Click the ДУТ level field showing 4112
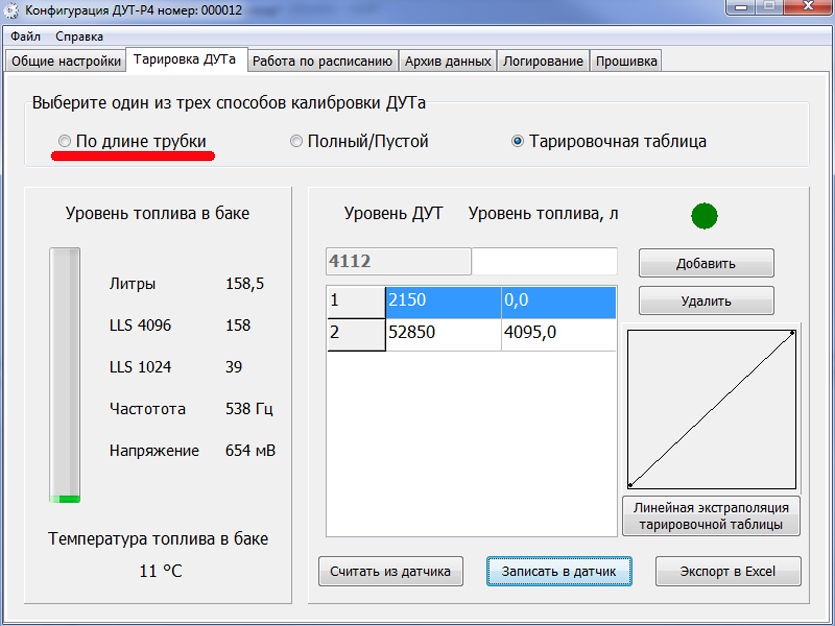This screenshot has height=626, width=835. click(399, 261)
